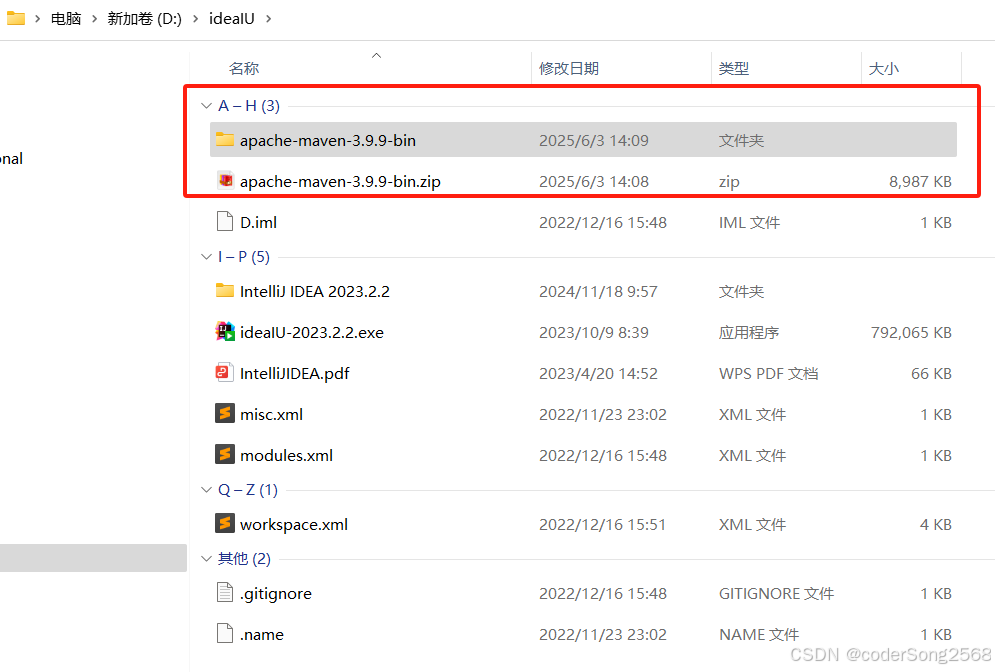Click the D.iml file icon
The width and height of the screenshot is (995, 672).
pos(225,222)
